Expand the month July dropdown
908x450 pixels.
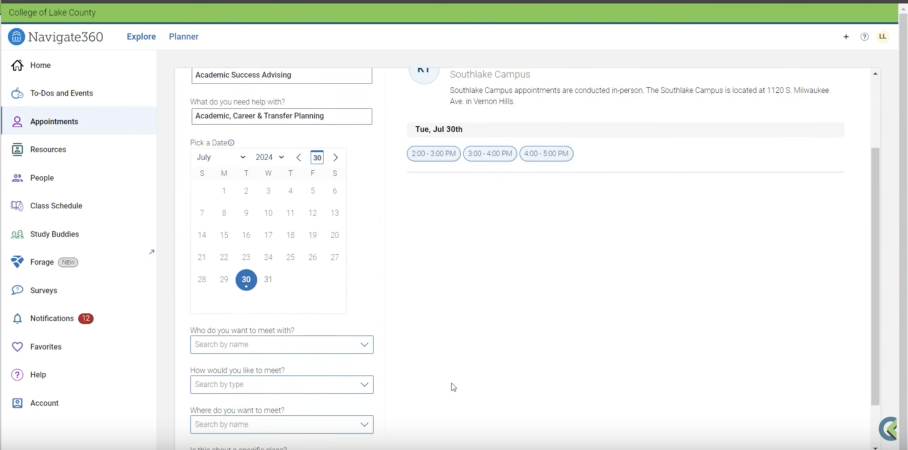click(220, 157)
